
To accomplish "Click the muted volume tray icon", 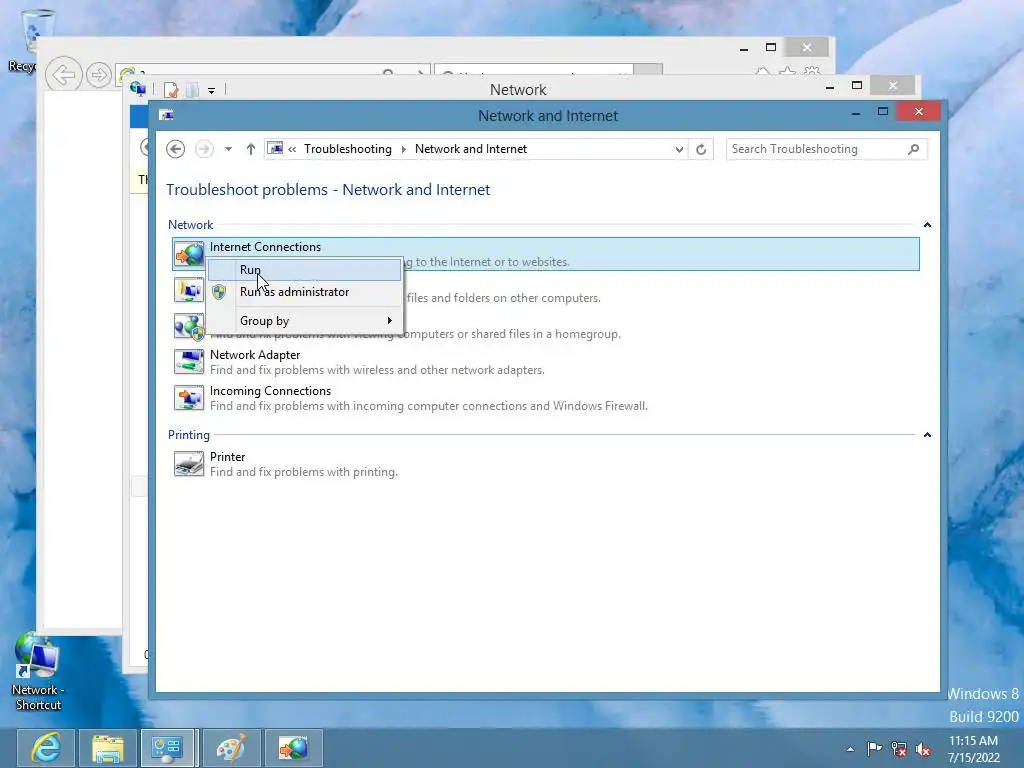I will pos(923,749).
